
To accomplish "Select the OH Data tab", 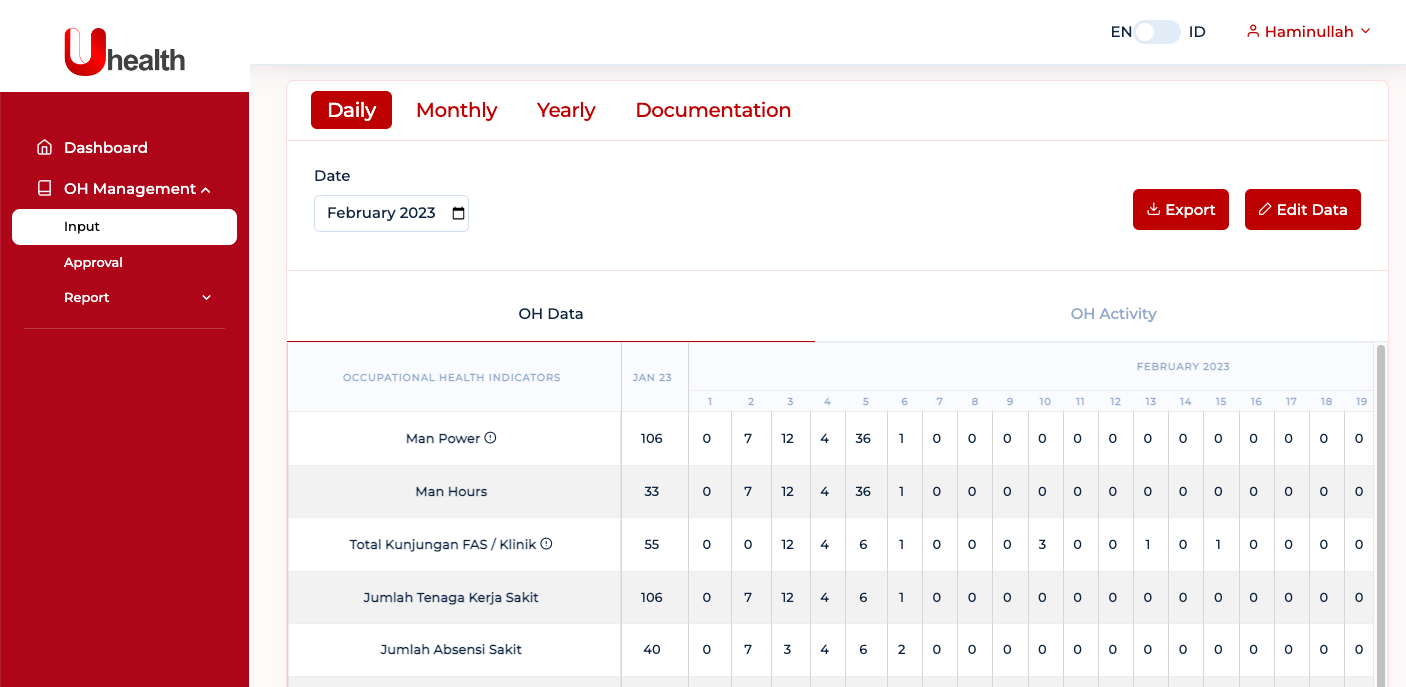I will tap(551, 314).
